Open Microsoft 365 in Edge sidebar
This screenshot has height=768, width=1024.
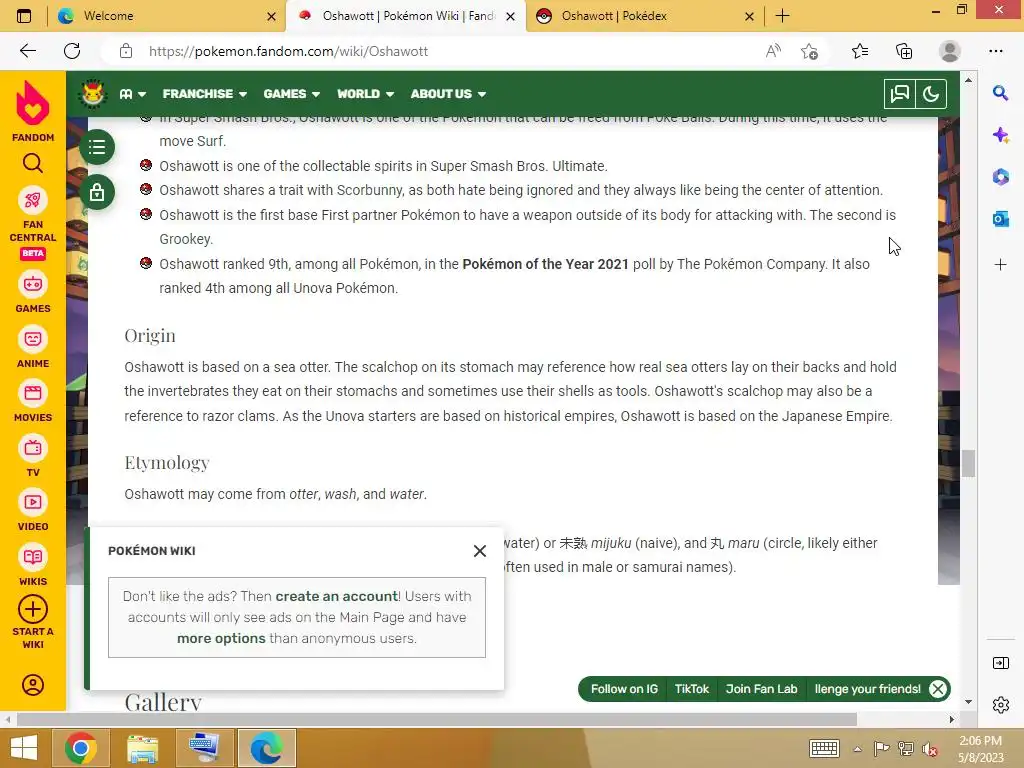[x=1000, y=177]
